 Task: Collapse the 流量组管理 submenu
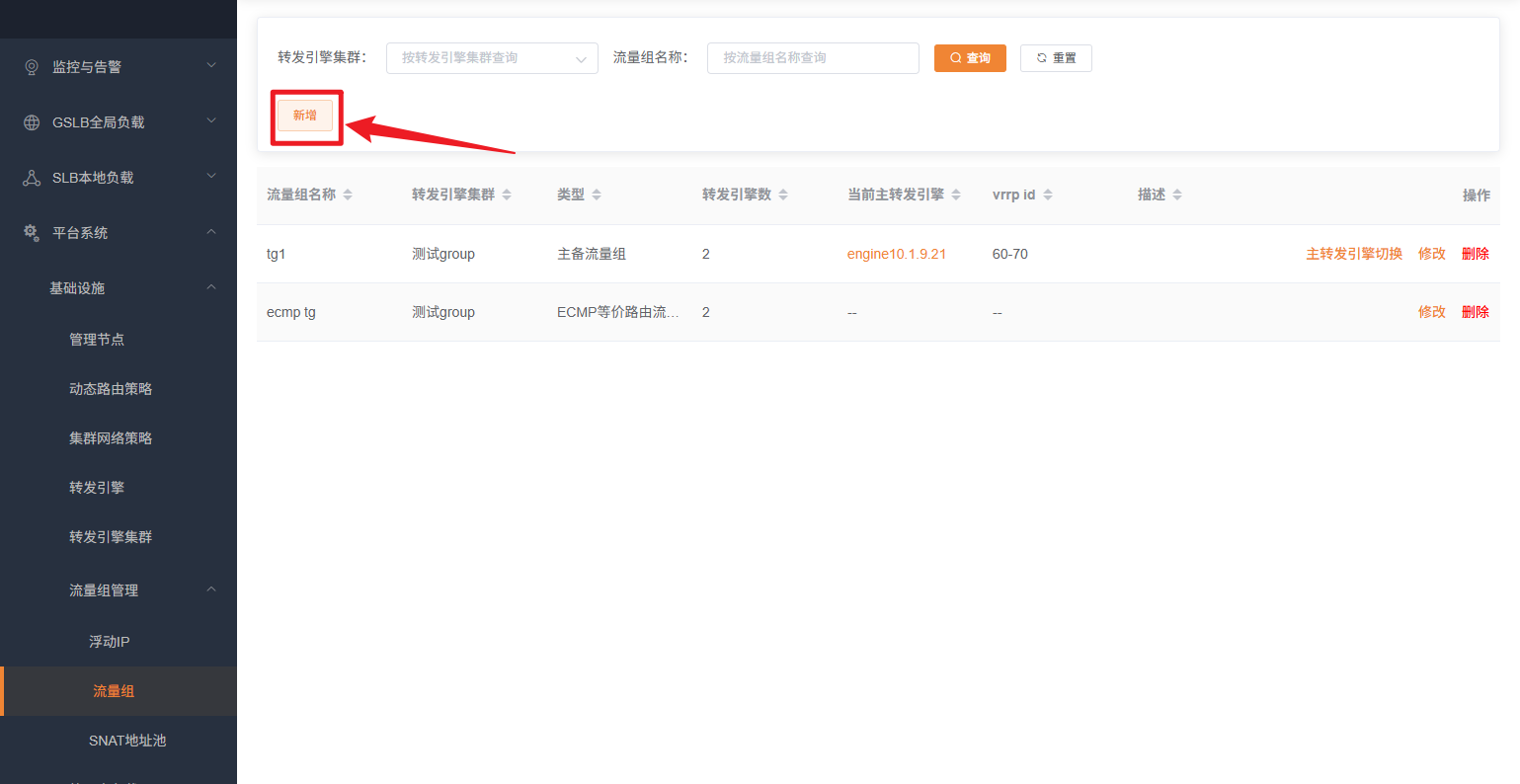[x=210, y=589]
